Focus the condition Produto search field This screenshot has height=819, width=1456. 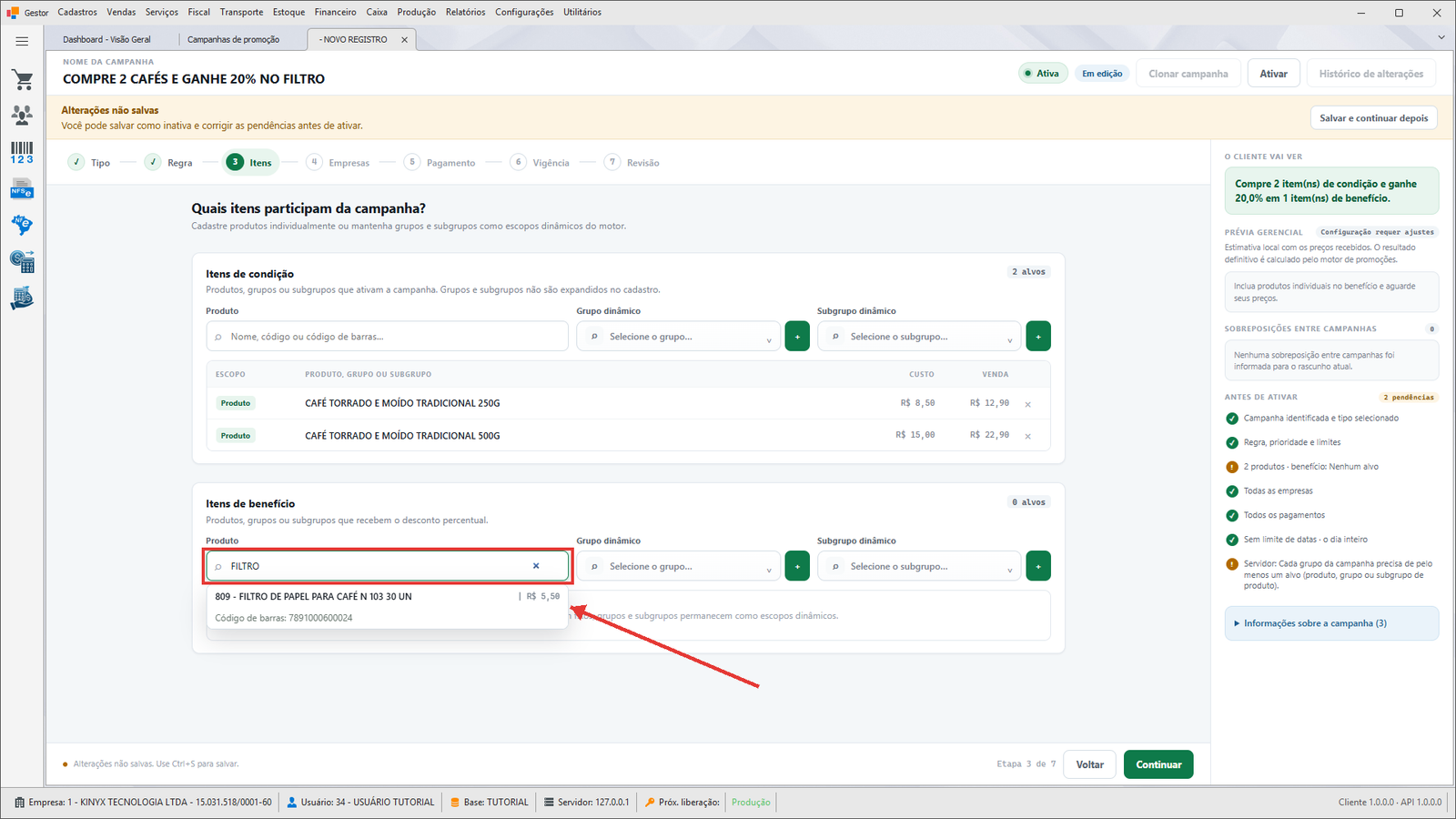tap(388, 337)
